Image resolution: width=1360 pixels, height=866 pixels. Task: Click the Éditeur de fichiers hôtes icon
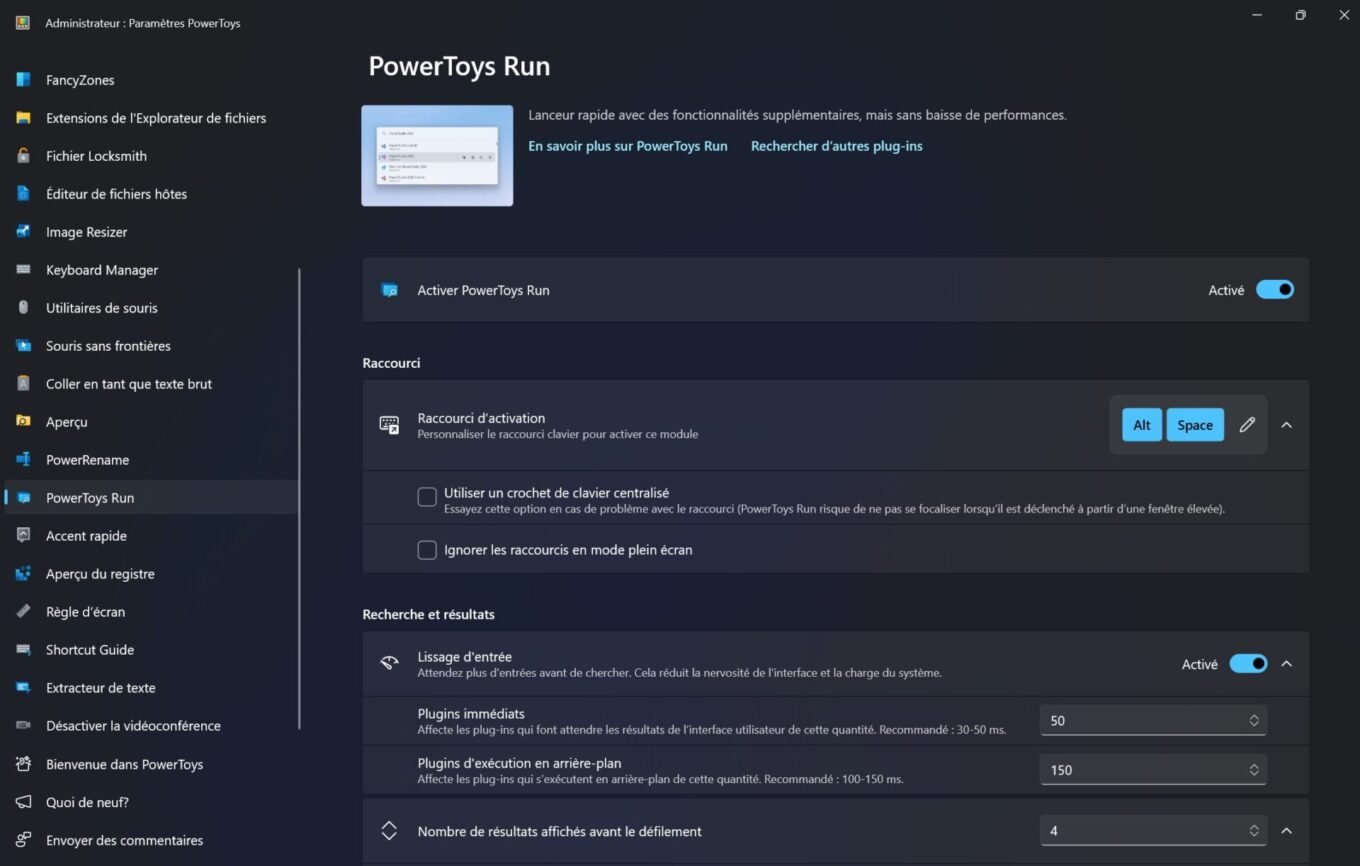(23, 194)
